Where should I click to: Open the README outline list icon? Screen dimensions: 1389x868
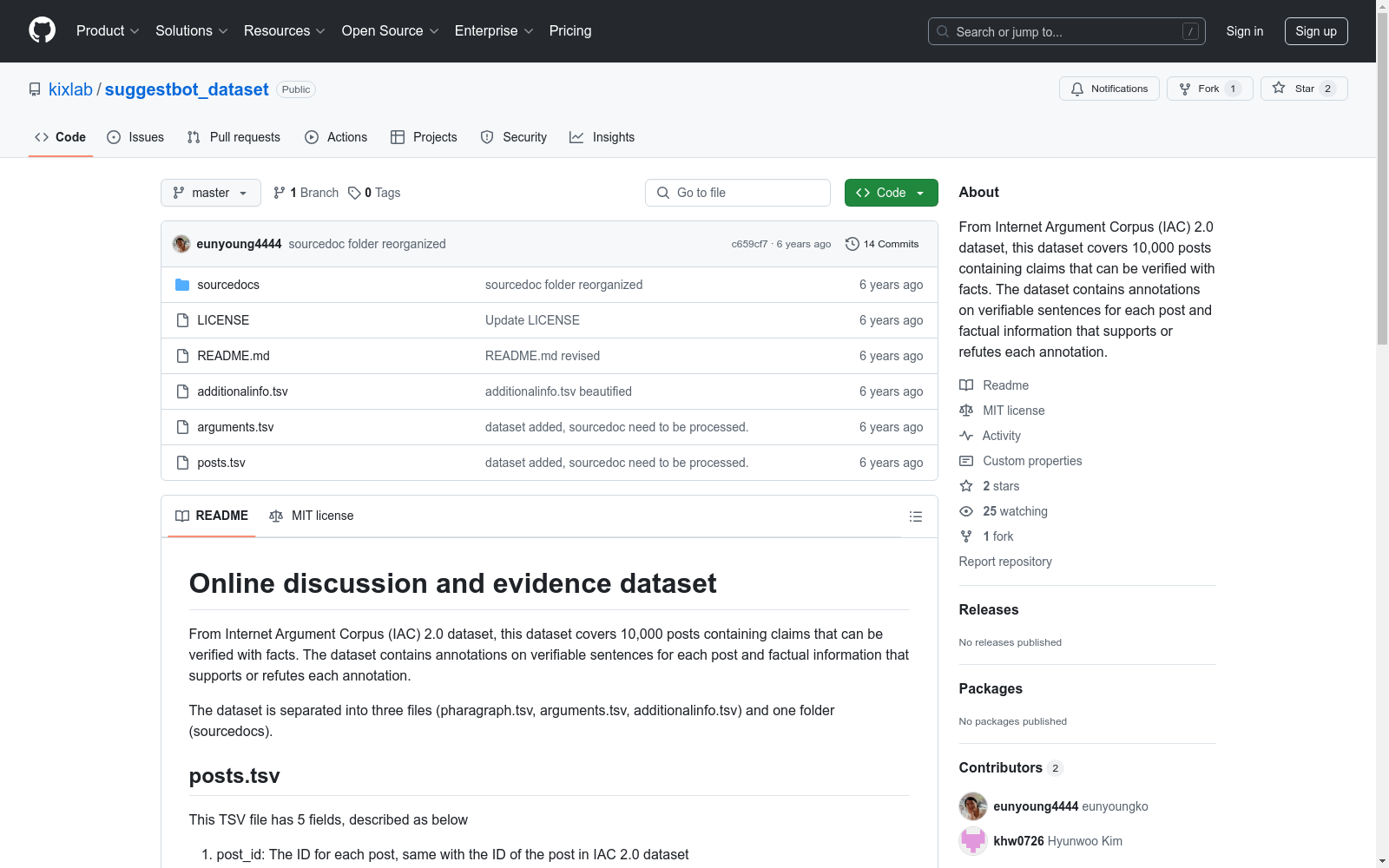(x=916, y=516)
